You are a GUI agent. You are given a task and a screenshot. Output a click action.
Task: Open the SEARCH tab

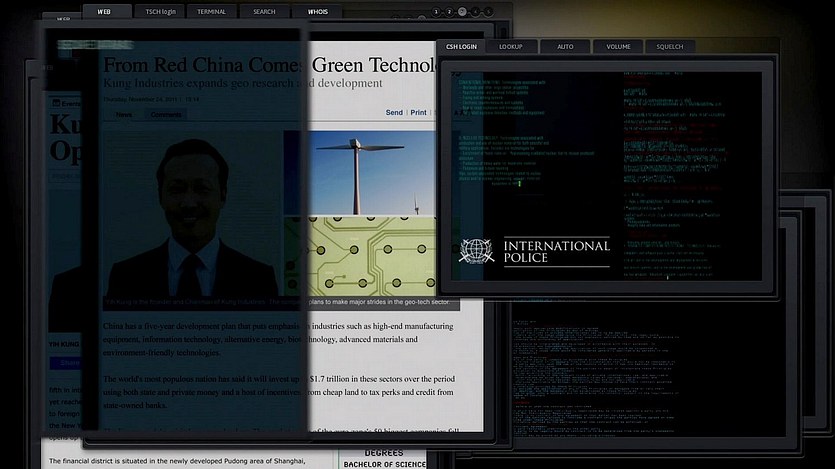(x=264, y=12)
